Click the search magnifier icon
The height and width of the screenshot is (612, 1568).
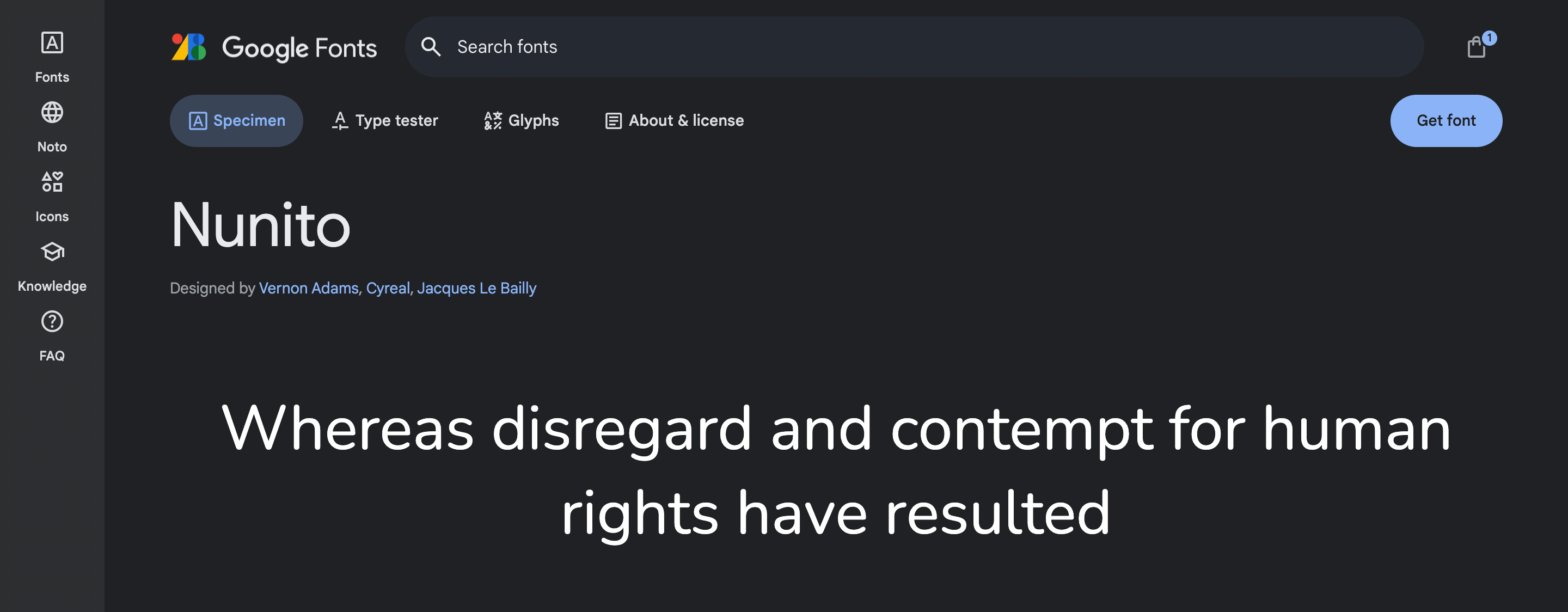[431, 47]
